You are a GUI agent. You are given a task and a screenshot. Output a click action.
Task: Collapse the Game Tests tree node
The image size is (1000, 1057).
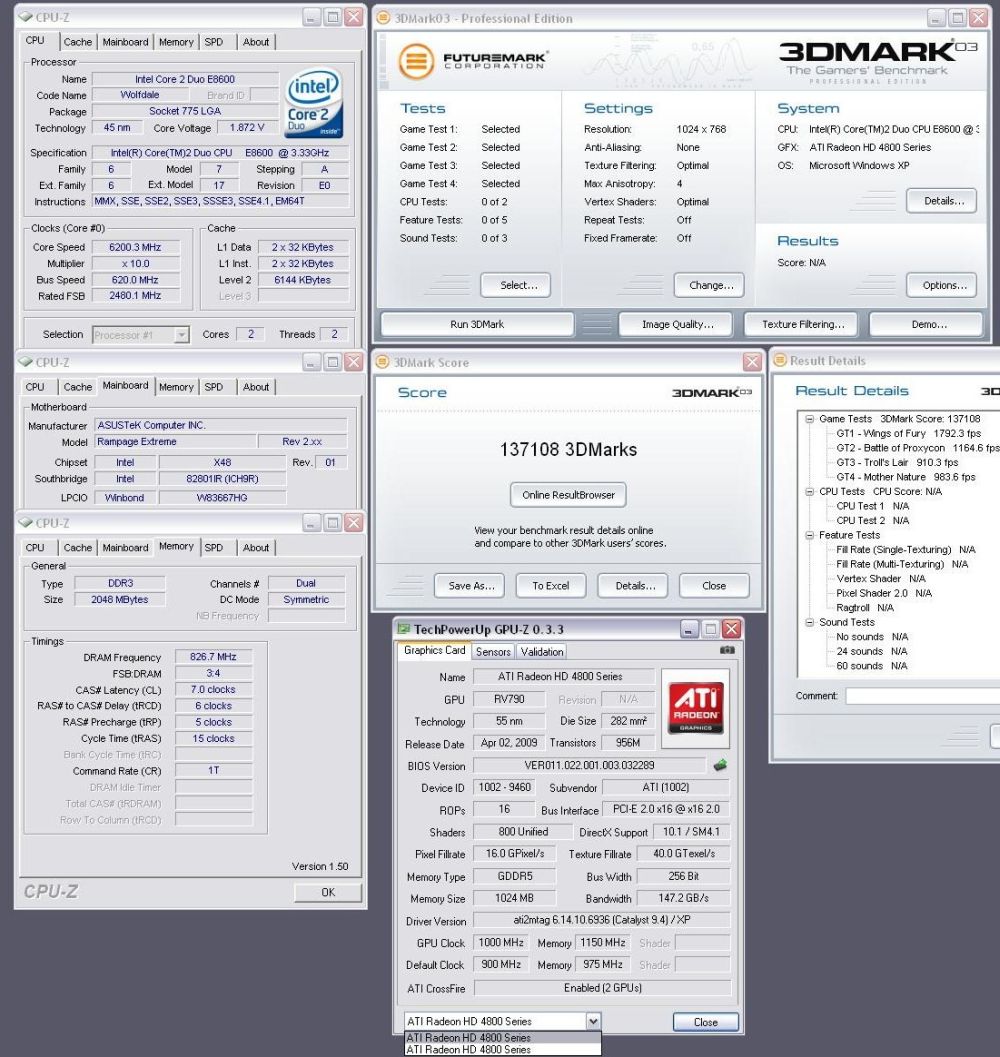809,419
